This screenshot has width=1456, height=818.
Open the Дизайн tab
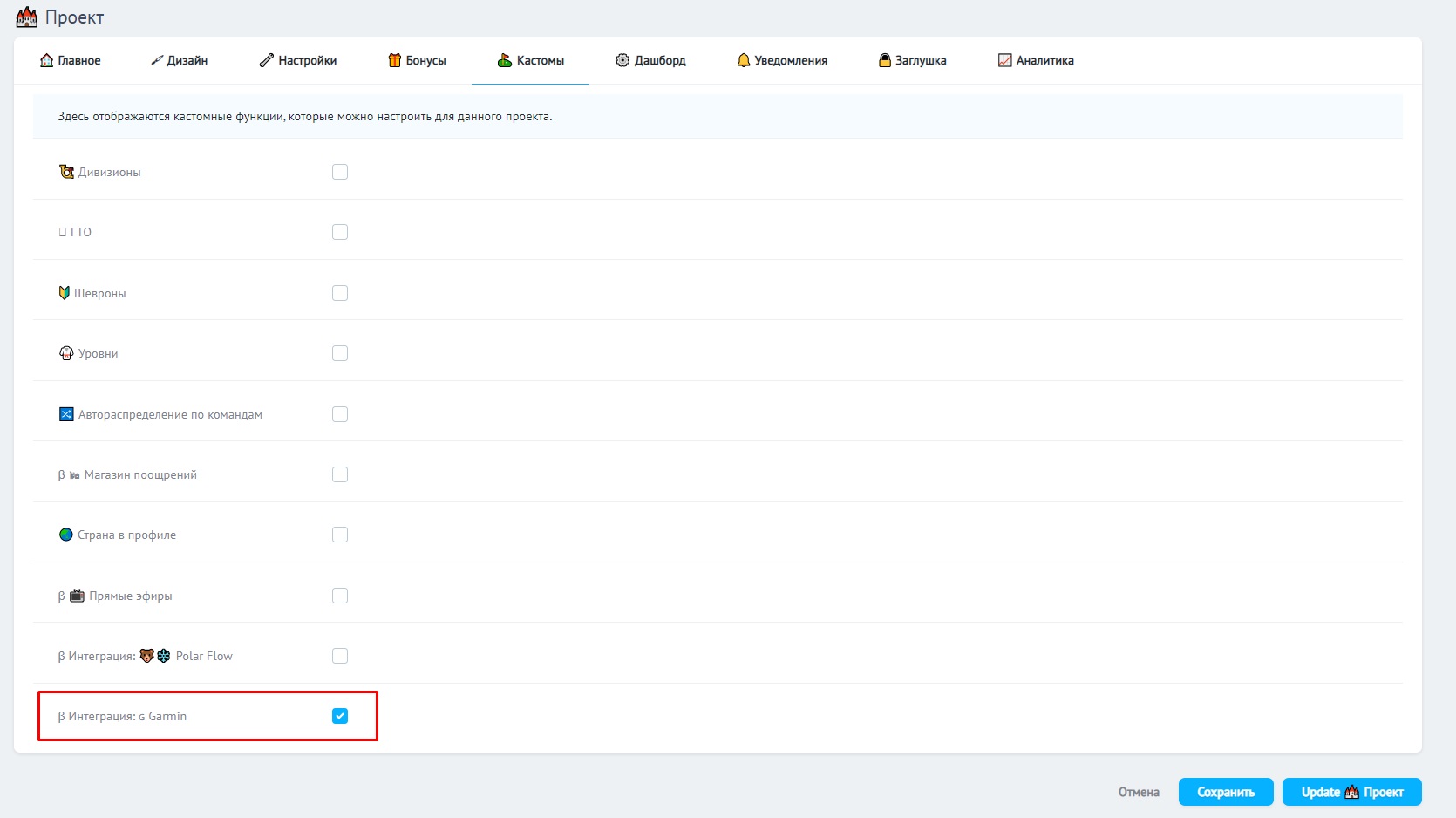[x=180, y=60]
